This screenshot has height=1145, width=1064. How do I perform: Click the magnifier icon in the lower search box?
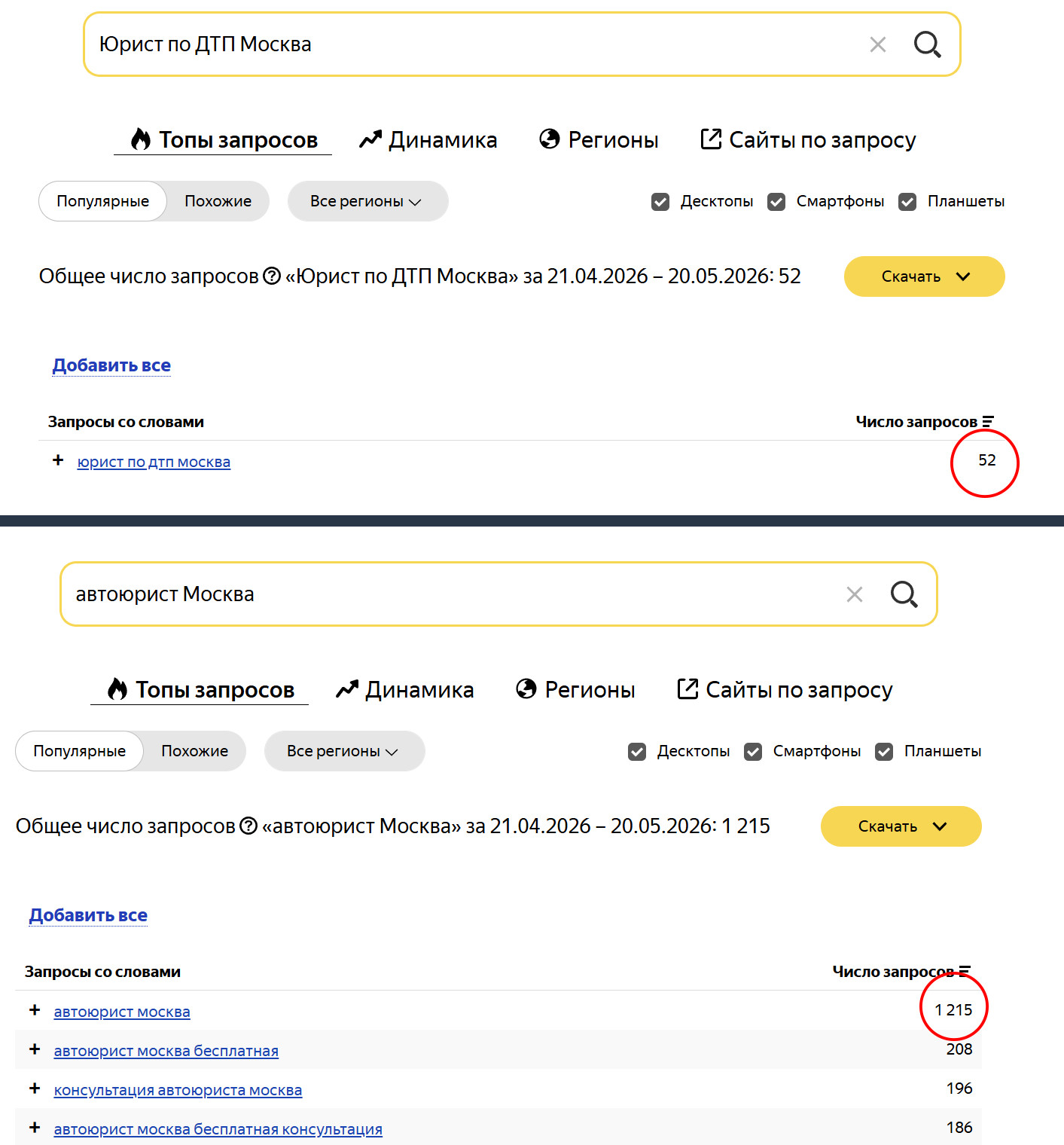(x=904, y=594)
